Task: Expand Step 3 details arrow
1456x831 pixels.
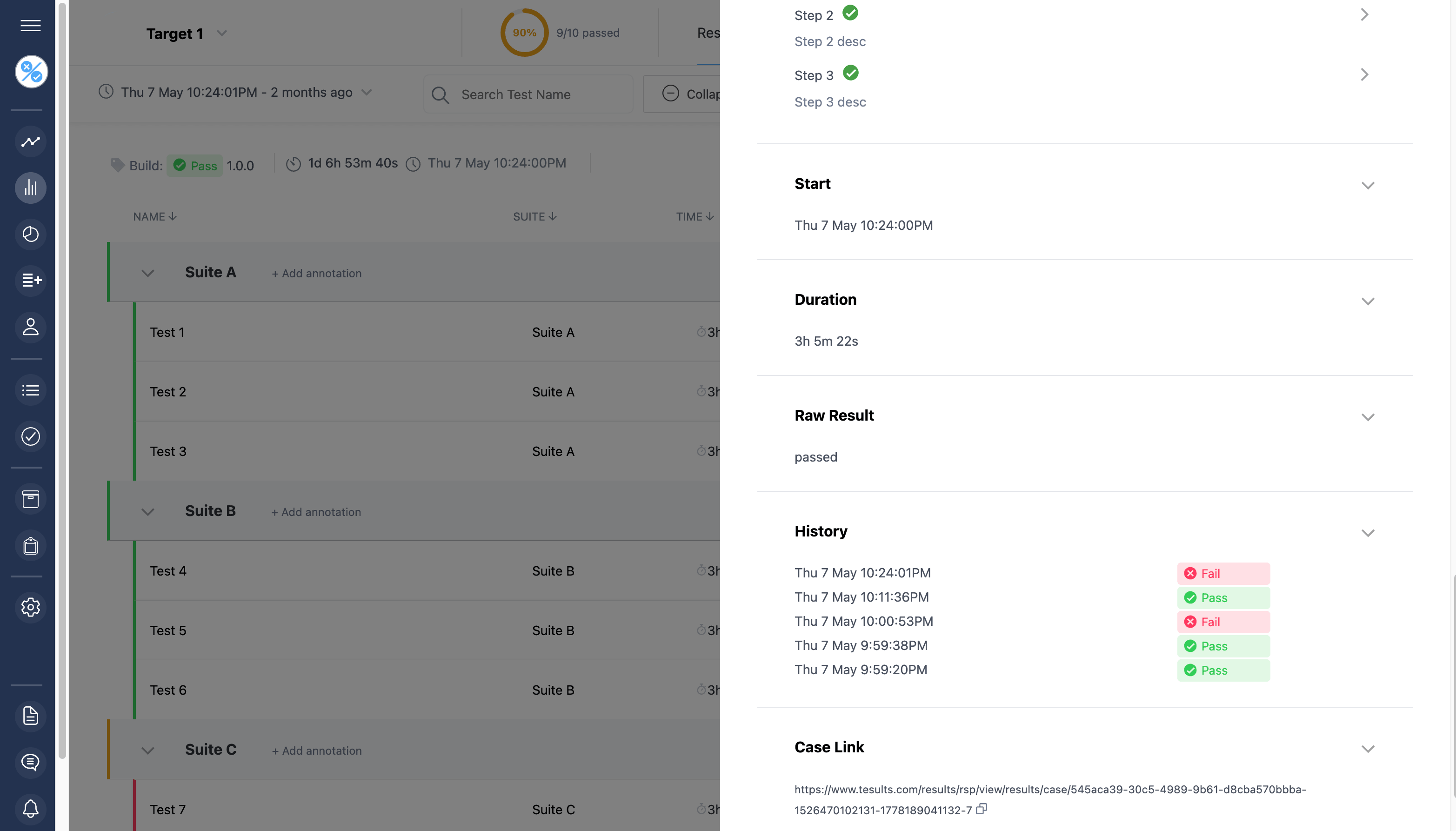Action: pos(1364,75)
